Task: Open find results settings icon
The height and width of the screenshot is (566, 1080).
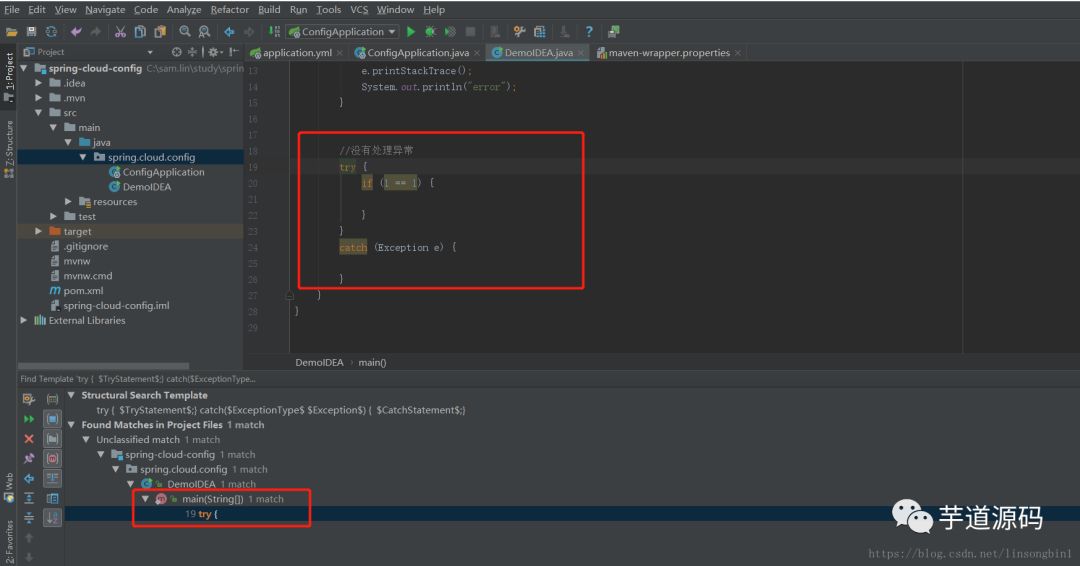Action: 29,399
